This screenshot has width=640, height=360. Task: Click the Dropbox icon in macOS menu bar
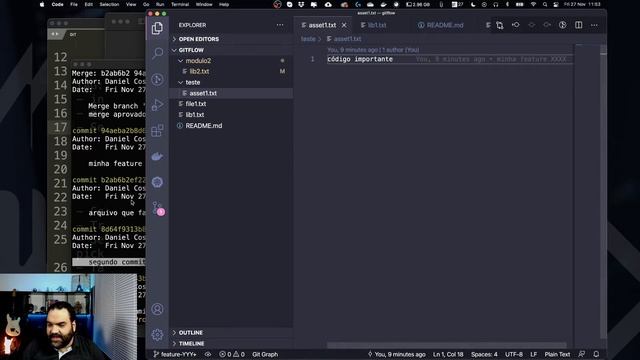301,4
